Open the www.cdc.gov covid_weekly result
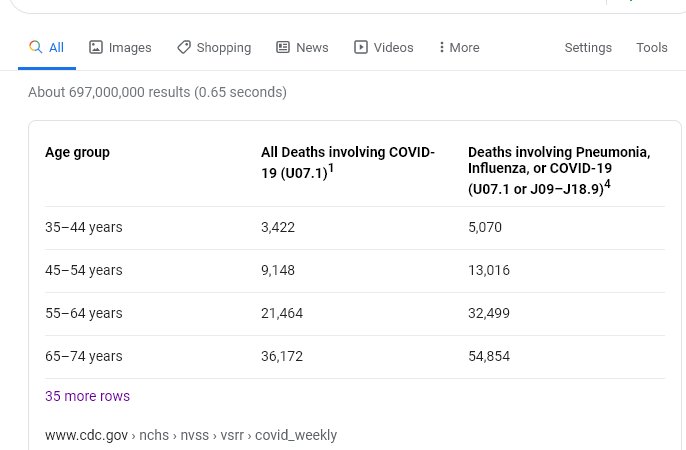The image size is (686, 450). coord(191,435)
